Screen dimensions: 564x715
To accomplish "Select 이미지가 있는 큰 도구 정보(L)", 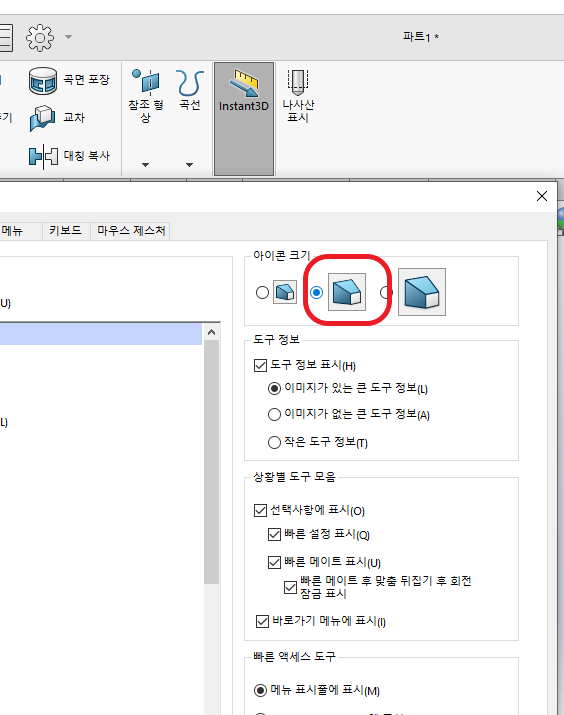I will point(274,389).
